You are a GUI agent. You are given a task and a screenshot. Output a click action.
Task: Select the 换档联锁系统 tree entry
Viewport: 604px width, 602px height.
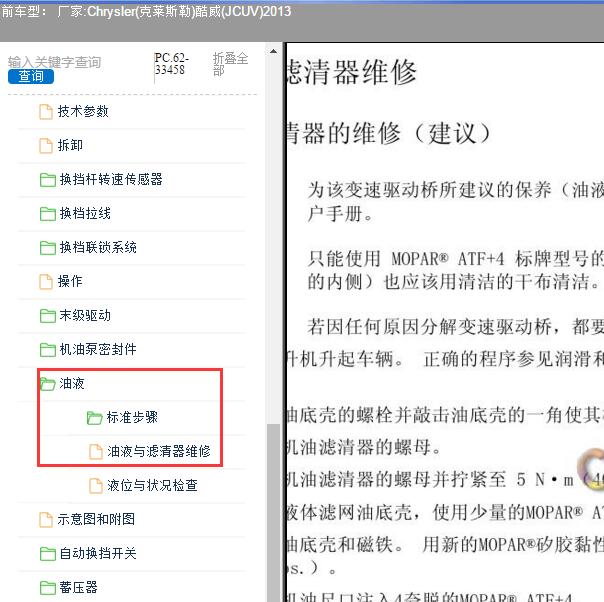98,247
